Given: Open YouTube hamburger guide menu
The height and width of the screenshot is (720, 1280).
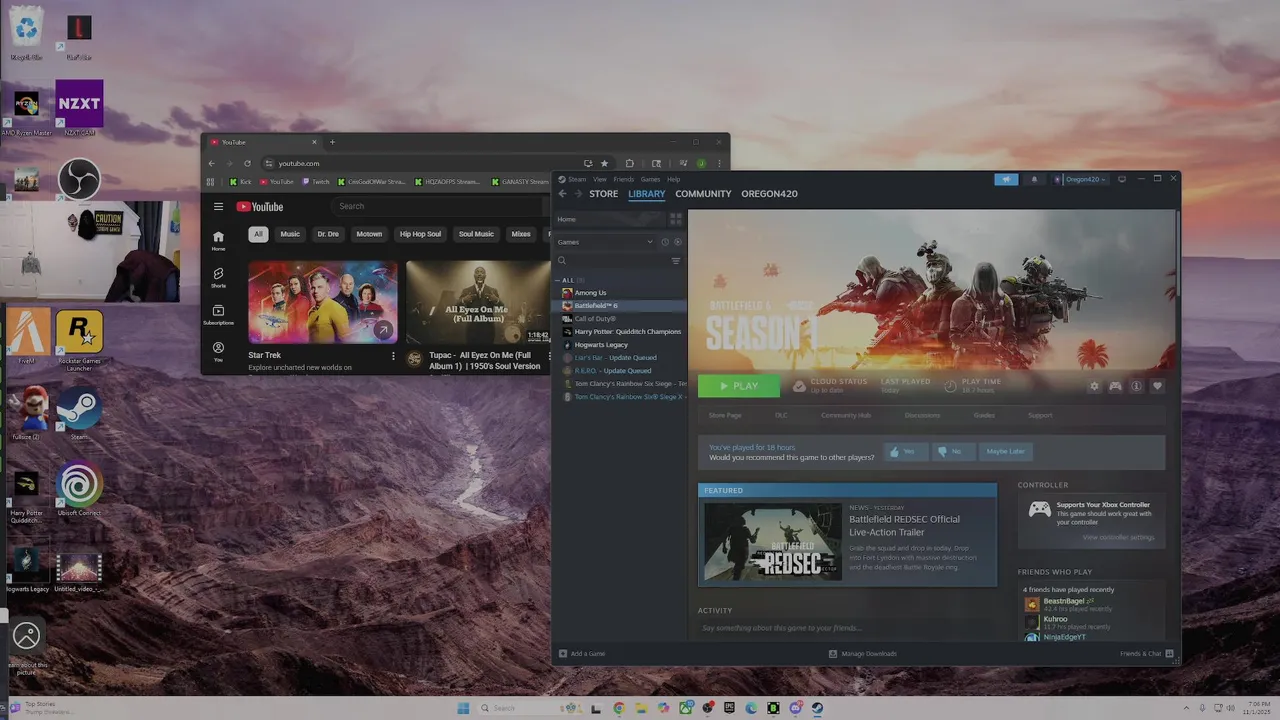Looking at the screenshot, I should pyautogui.click(x=218, y=207).
